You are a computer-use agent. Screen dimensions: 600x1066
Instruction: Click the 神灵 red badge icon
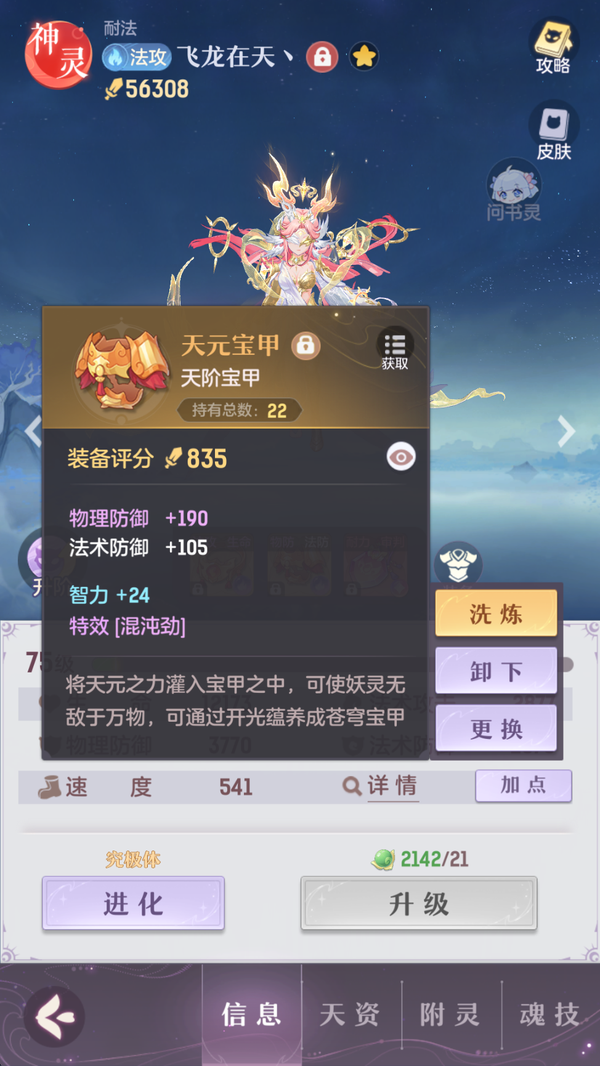coord(58,55)
